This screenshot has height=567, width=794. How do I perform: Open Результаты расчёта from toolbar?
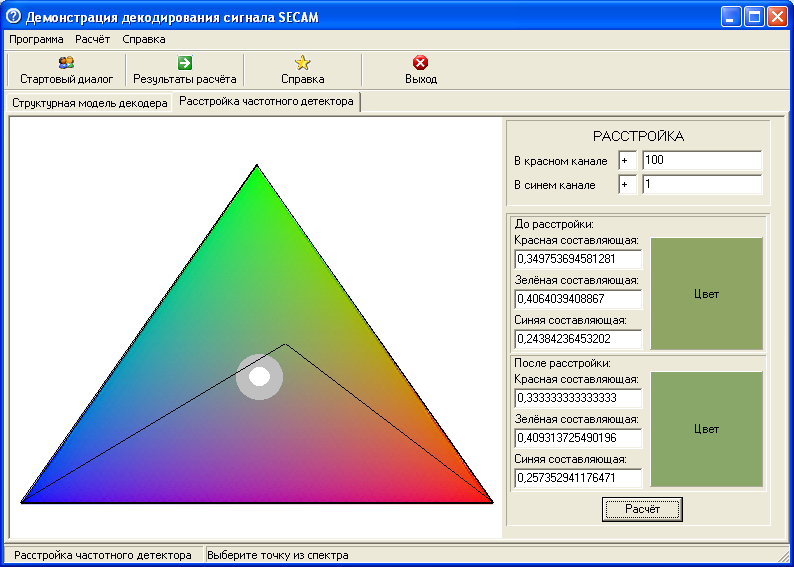[185, 70]
